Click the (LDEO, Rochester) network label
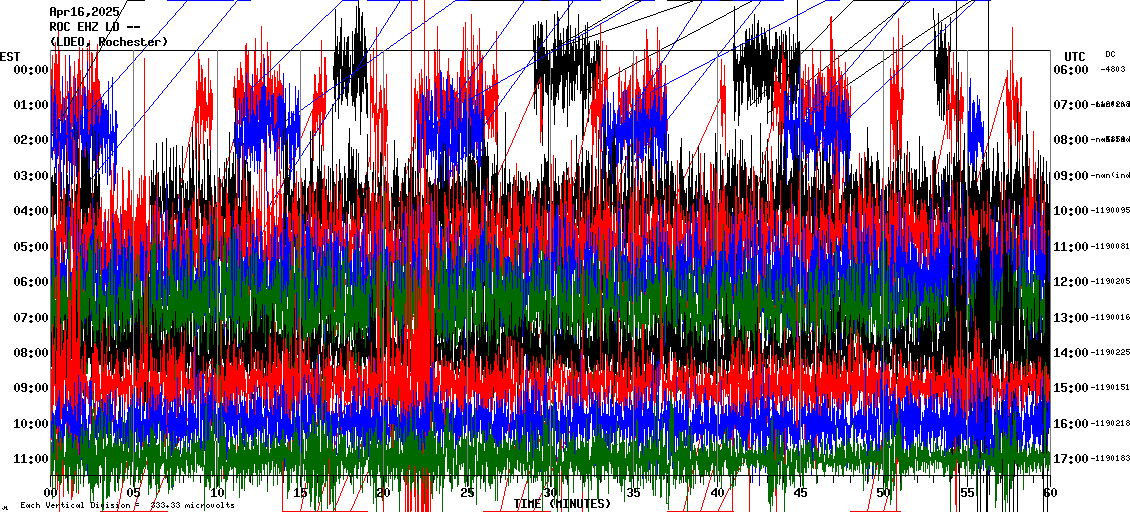The width and height of the screenshot is (1130, 519). (x=109, y=42)
